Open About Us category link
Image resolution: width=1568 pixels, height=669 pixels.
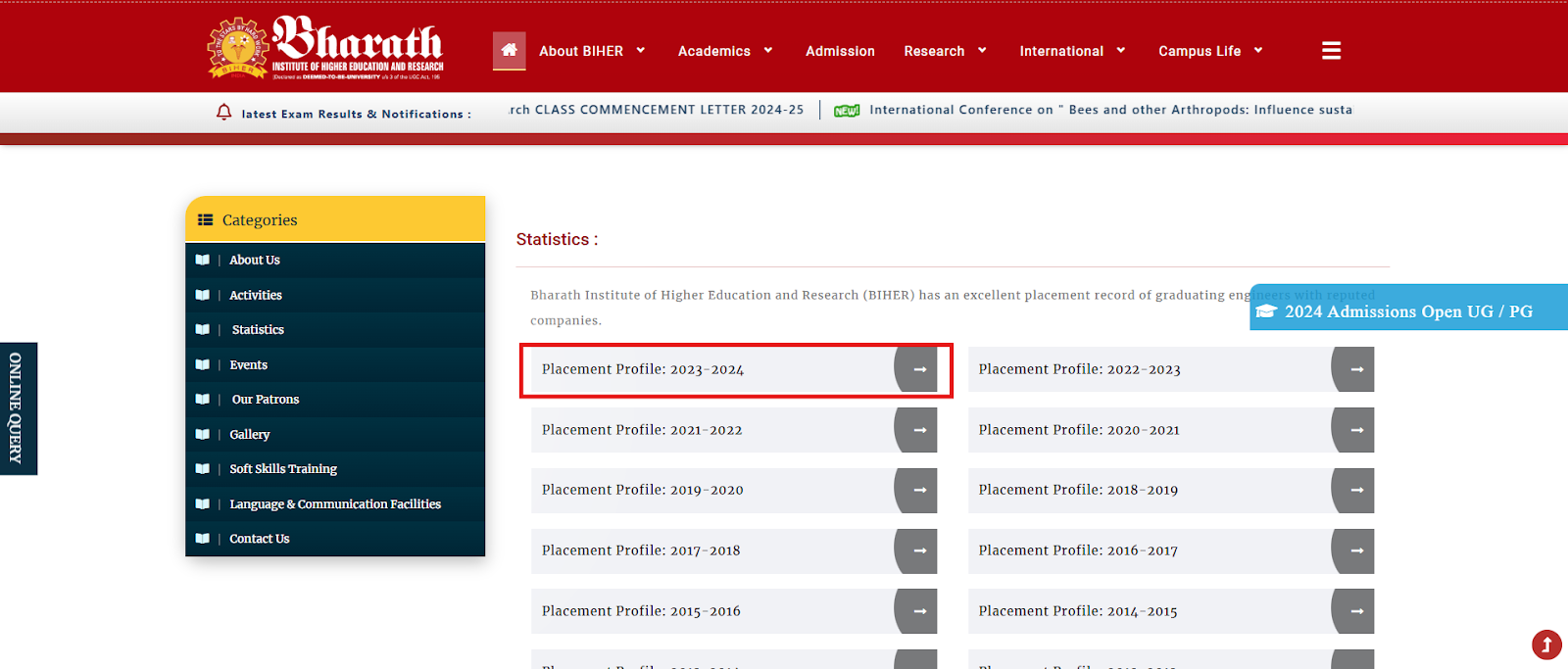[x=255, y=260]
